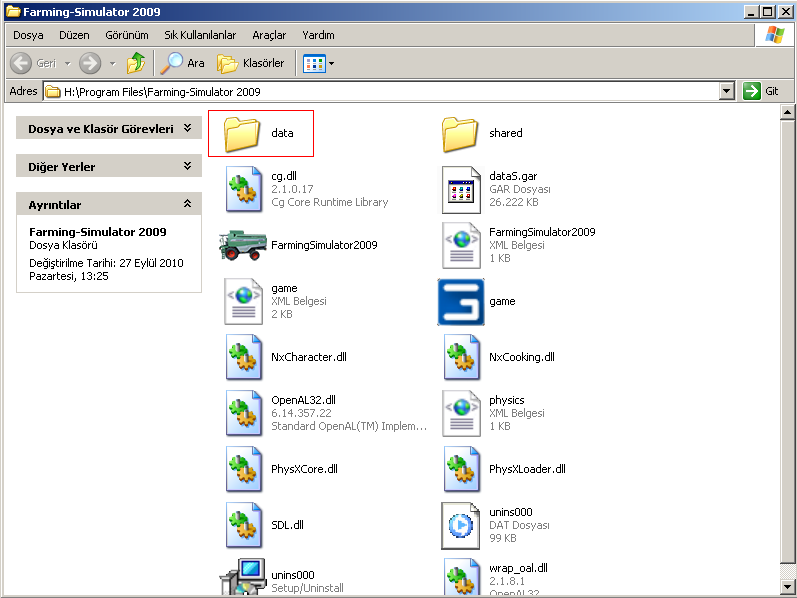Open the FarmingSimulator2009 harvester application icon
797x598 pixels.
pyautogui.click(x=243, y=245)
